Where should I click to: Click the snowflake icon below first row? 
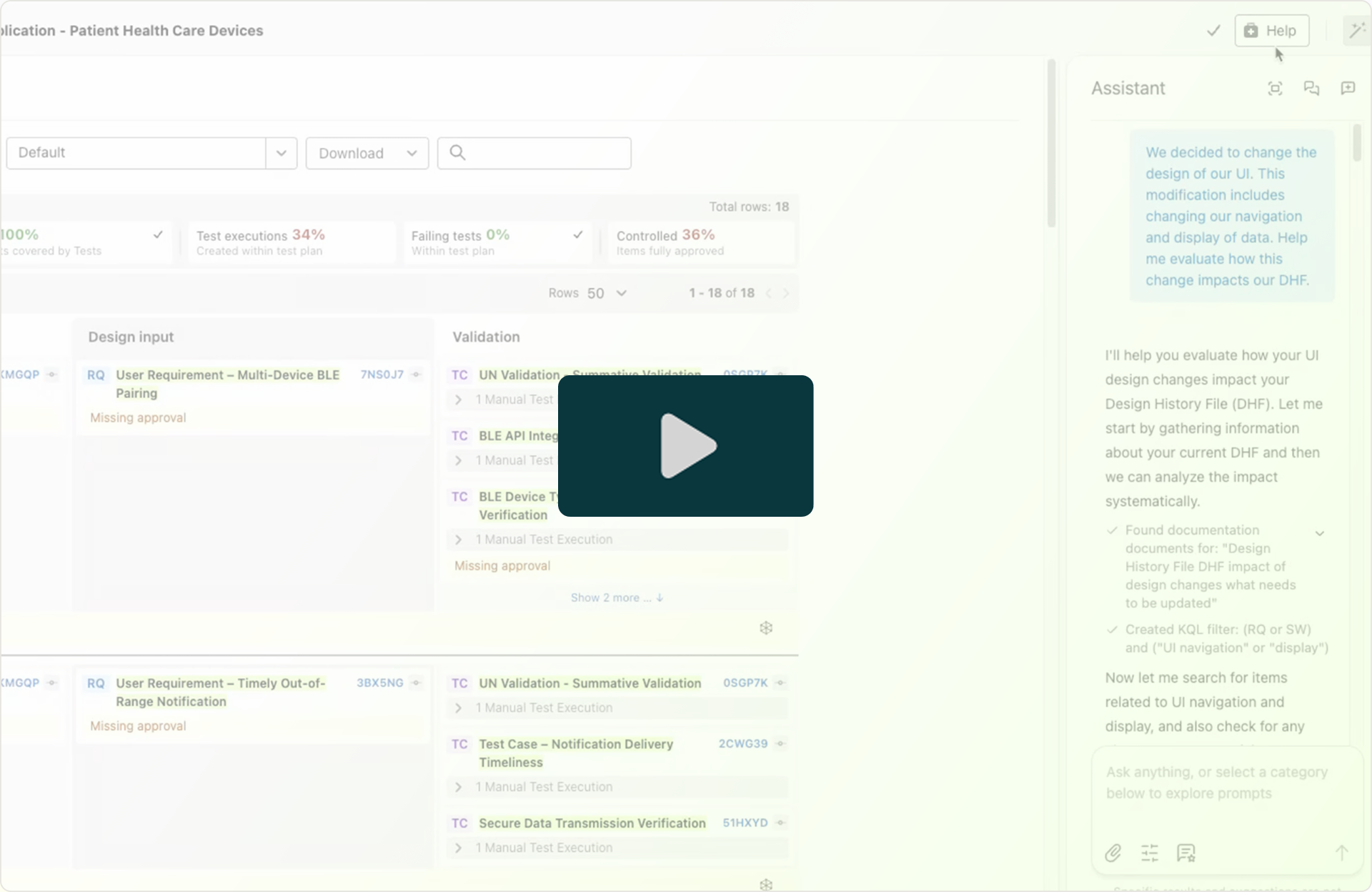766,628
